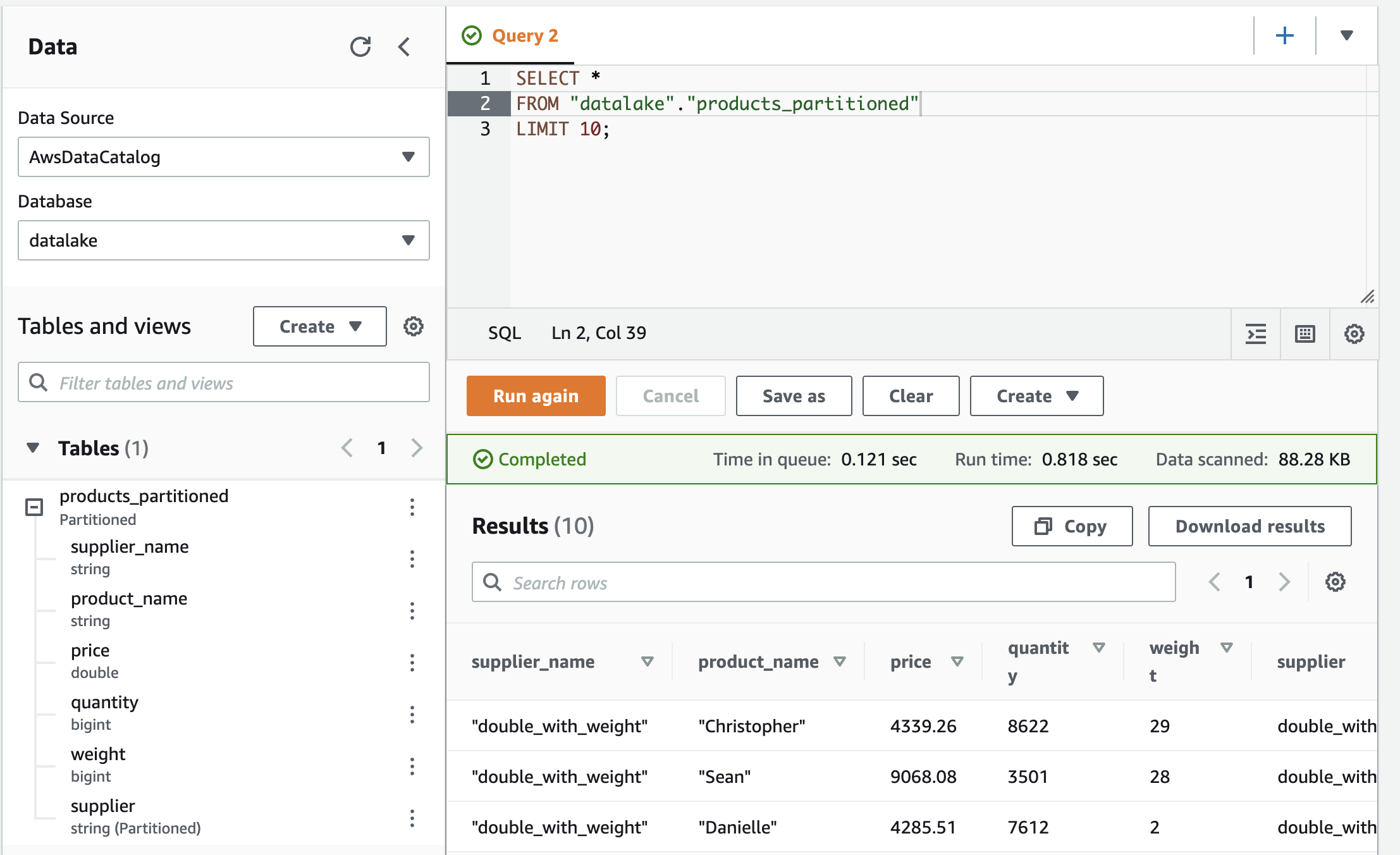Image resolution: width=1400 pixels, height=855 pixels.
Task: Collapse the Tables section
Action: pyautogui.click(x=33, y=448)
